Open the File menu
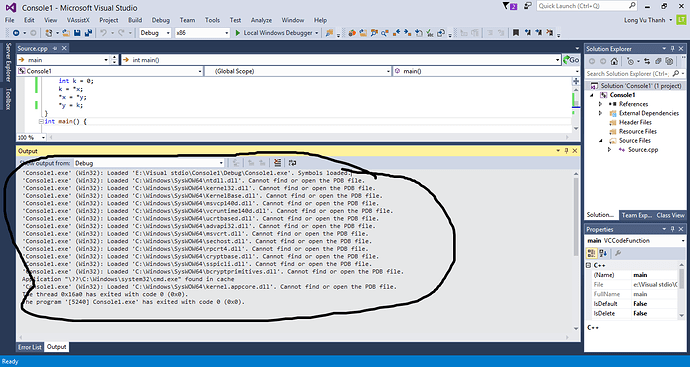 [9, 20]
